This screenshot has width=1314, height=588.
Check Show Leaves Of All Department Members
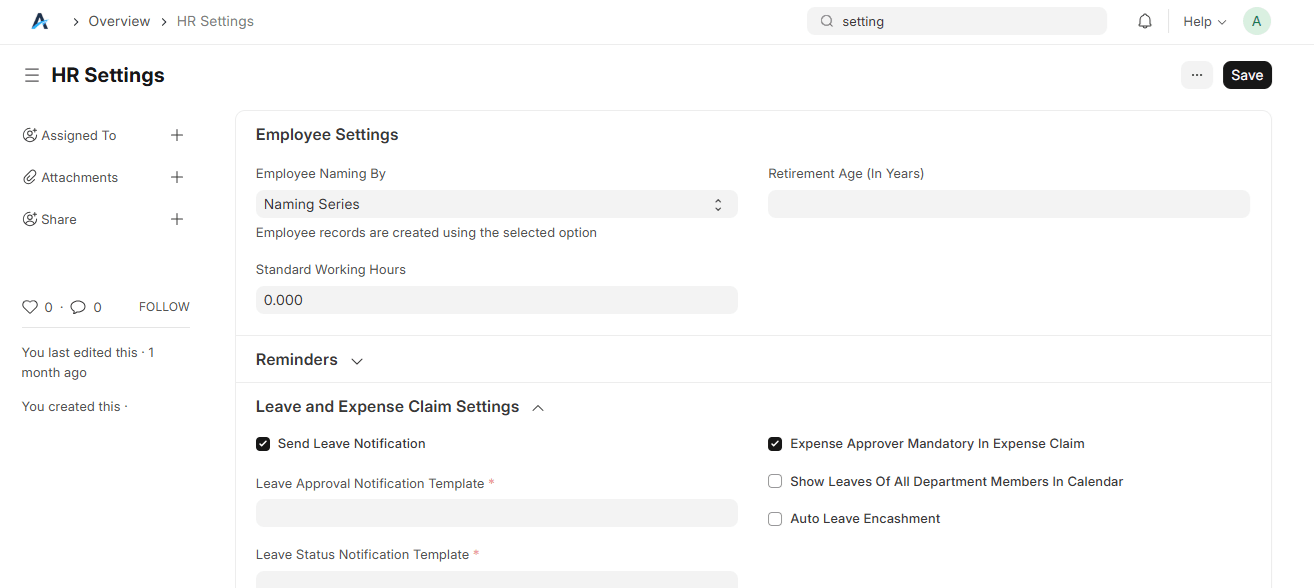point(775,482)
